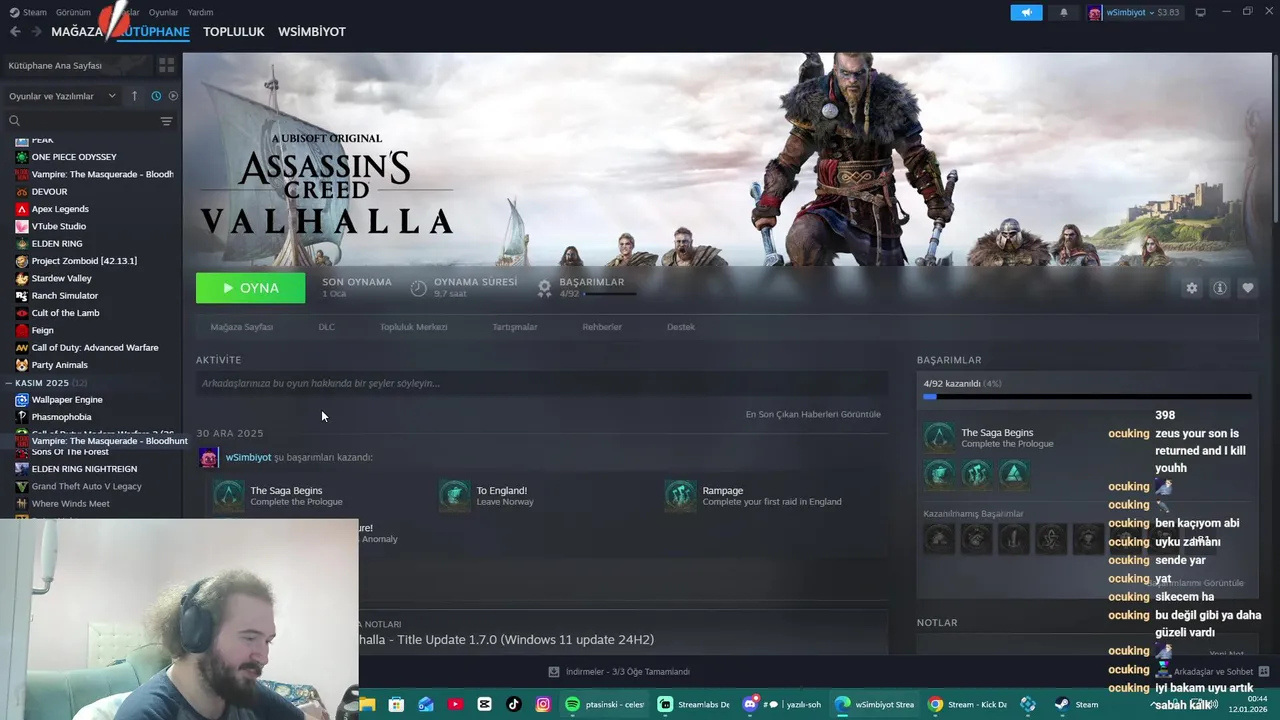Go to TOPLULUK tab
The height and width of the screenshot is (720, 1280).
click(233, 32)
